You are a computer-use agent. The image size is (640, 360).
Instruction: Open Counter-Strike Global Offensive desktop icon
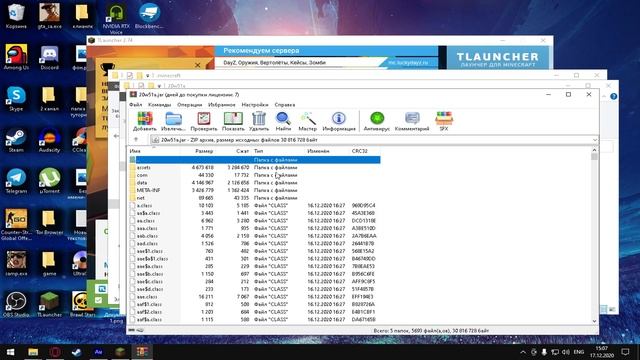pos(16,224)
